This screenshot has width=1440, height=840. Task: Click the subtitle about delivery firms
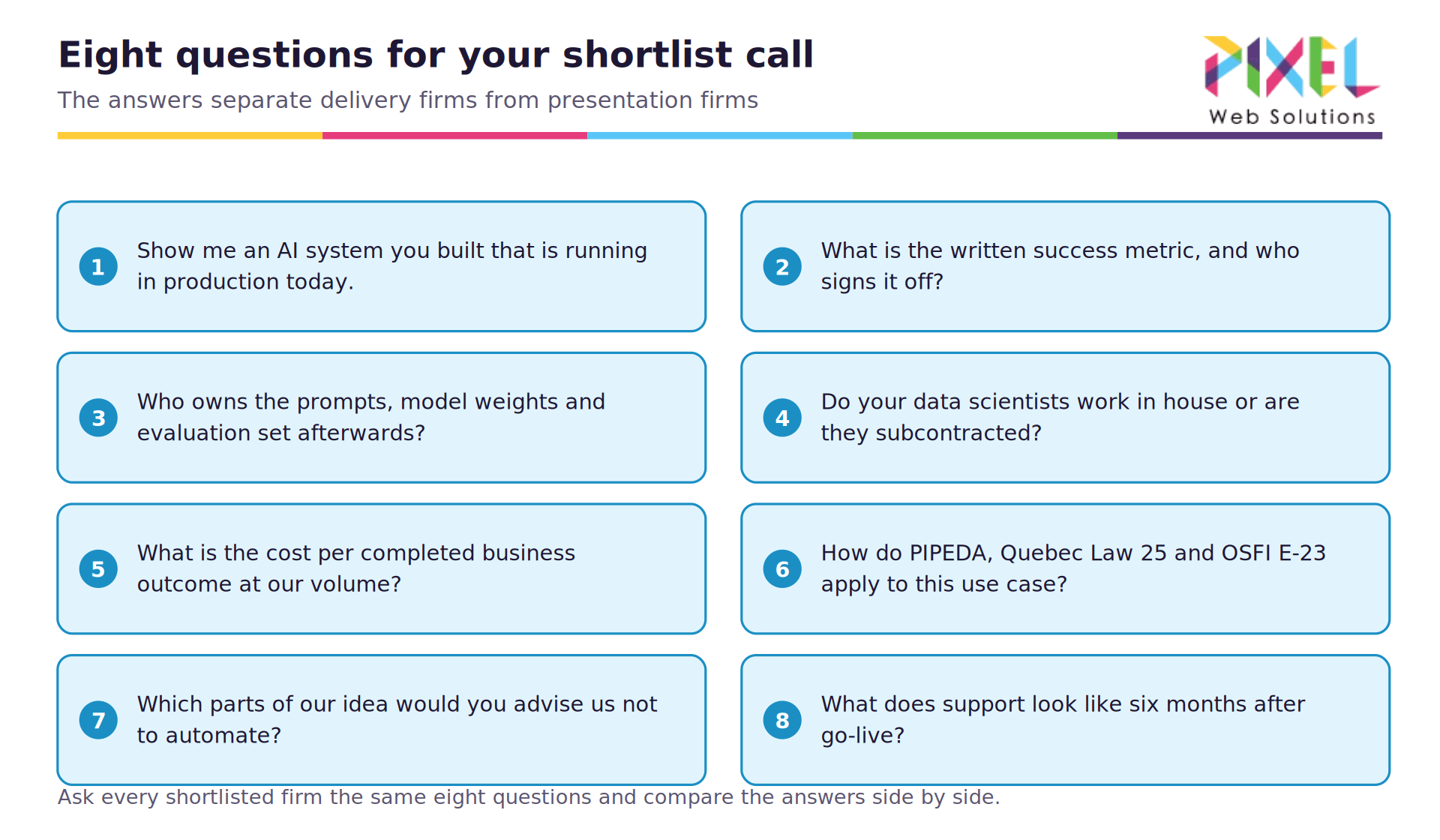[x=408, y=100]
